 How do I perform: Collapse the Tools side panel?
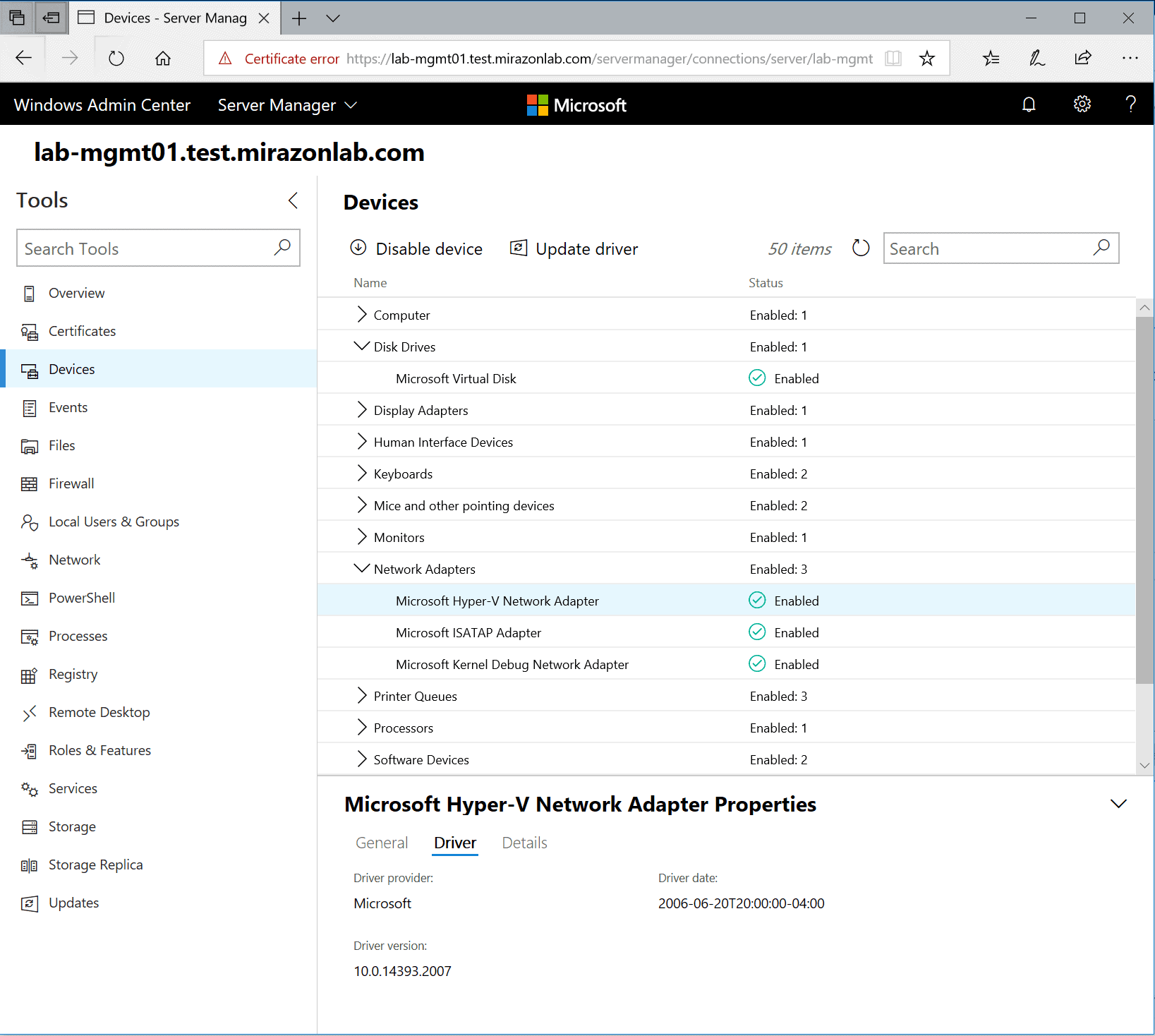click(293, 200)
